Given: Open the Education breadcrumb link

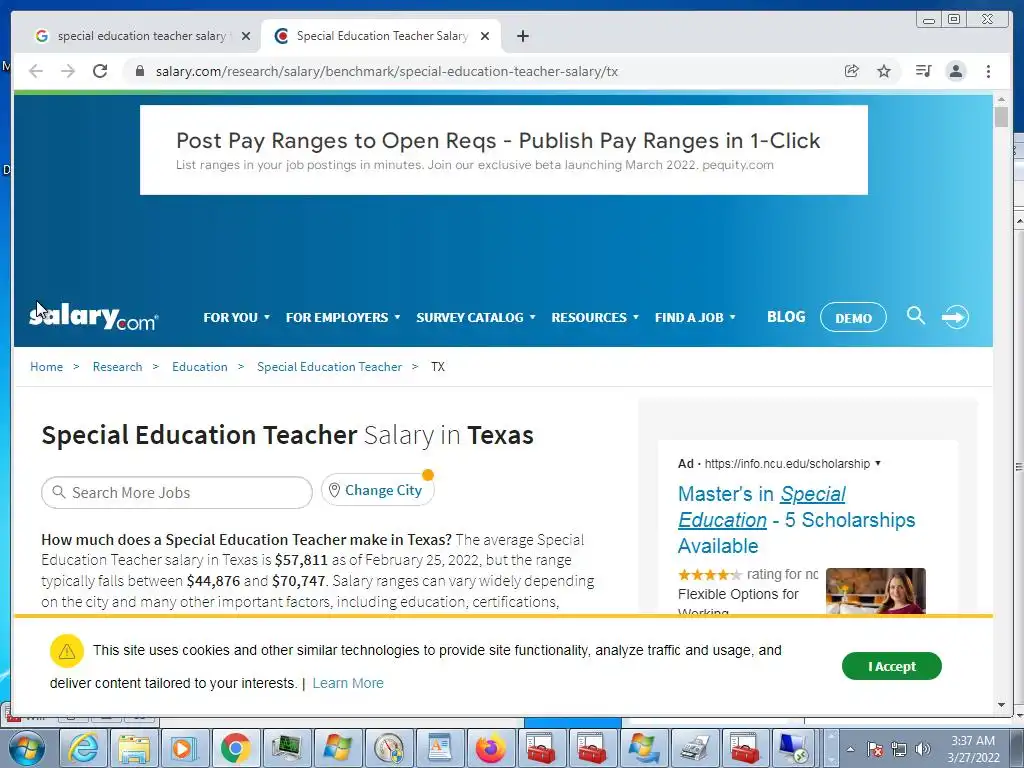Looking at the screenshot, I should point(200,367).
